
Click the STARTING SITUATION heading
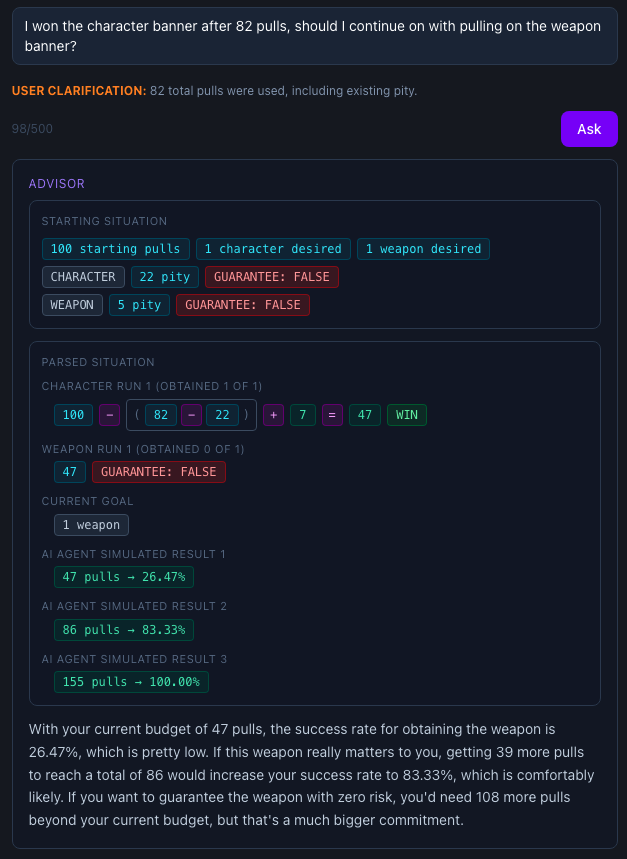pos(105,221)
